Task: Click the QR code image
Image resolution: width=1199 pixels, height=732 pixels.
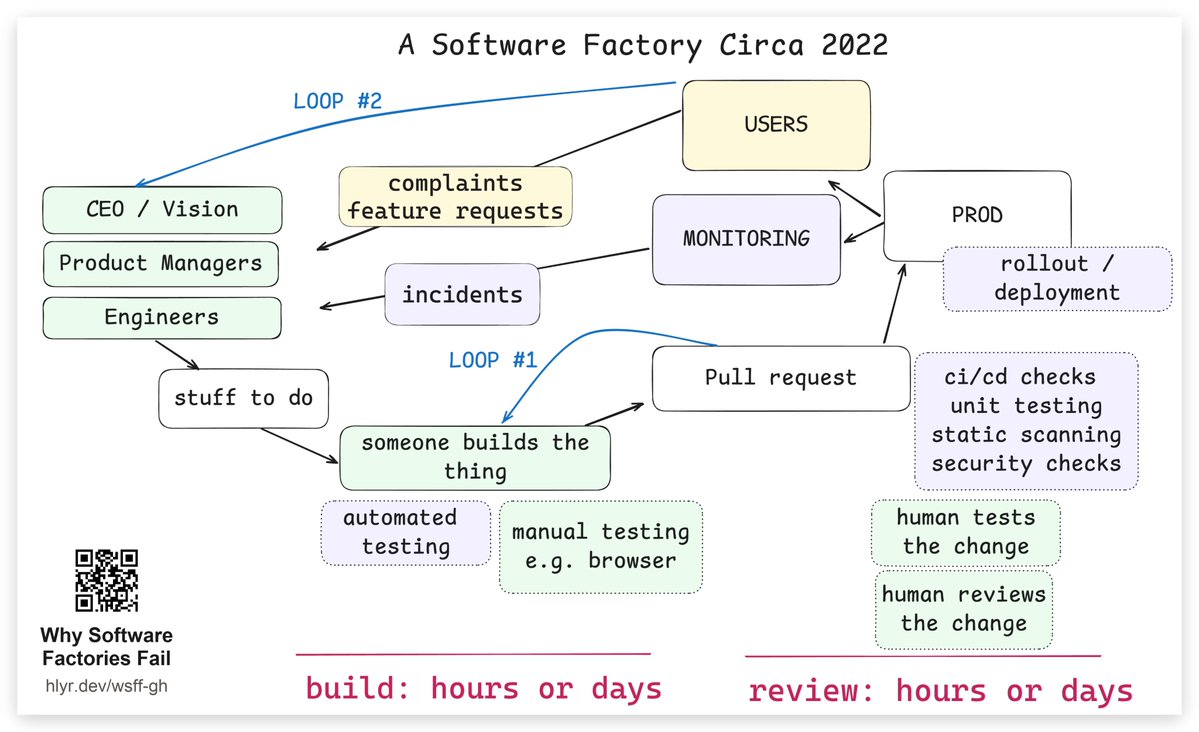Action: click(x=106, y=581)
